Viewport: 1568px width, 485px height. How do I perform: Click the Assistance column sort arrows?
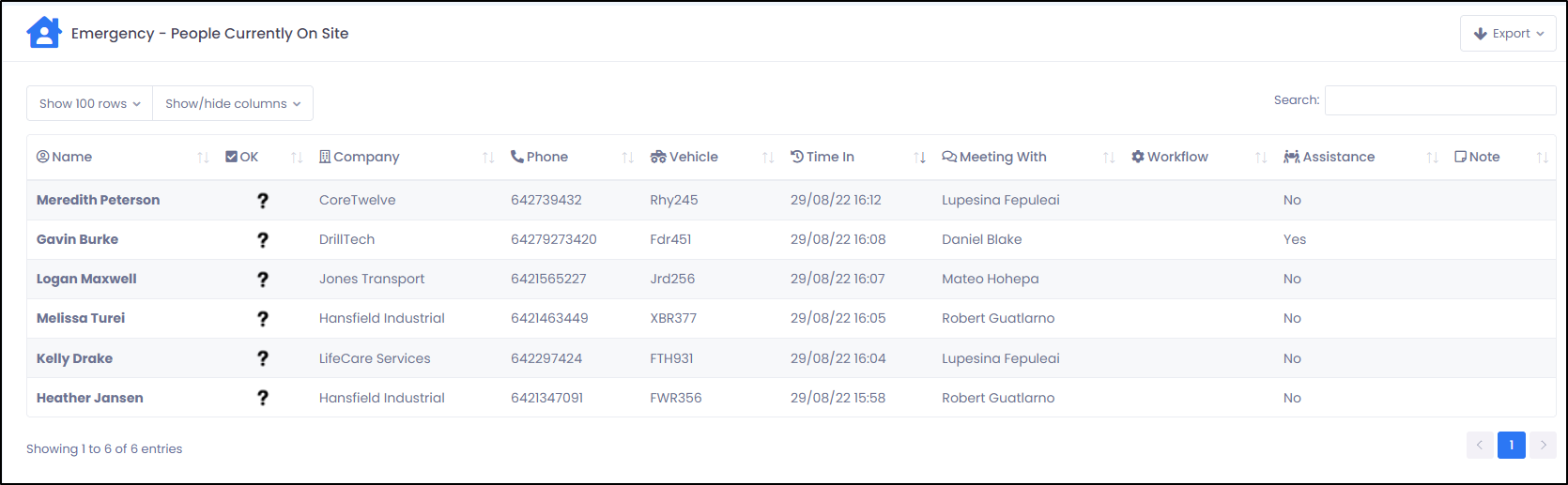(1432, 158)
